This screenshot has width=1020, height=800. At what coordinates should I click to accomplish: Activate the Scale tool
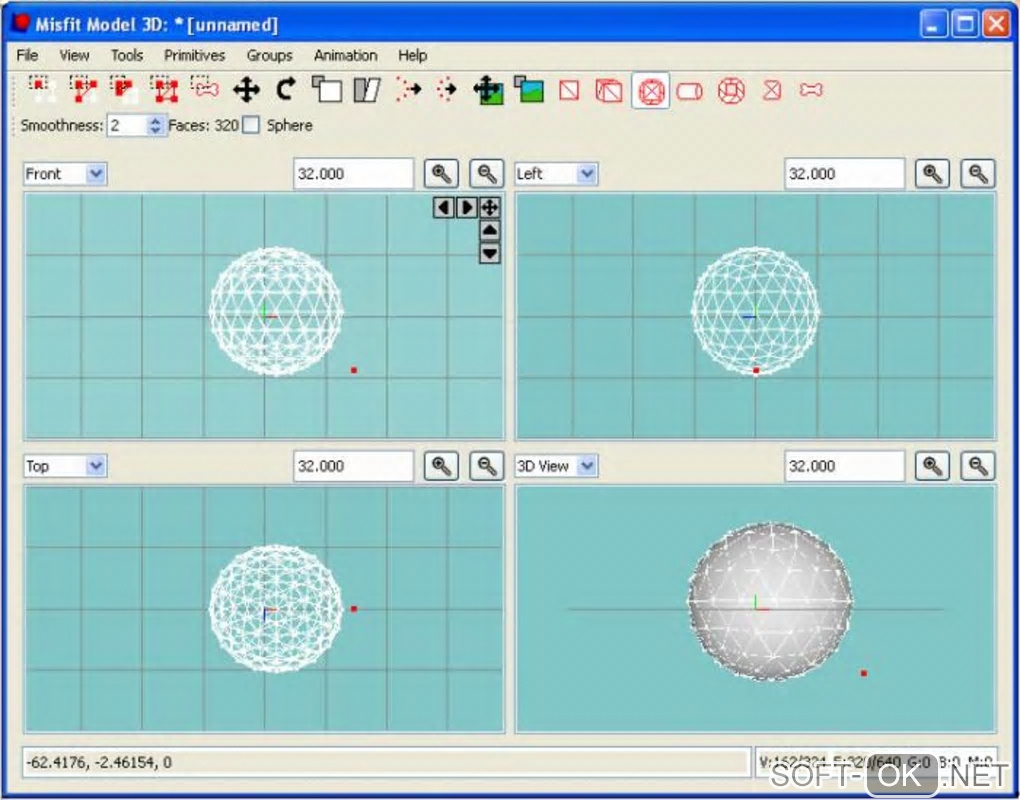[x=327, y=90]
